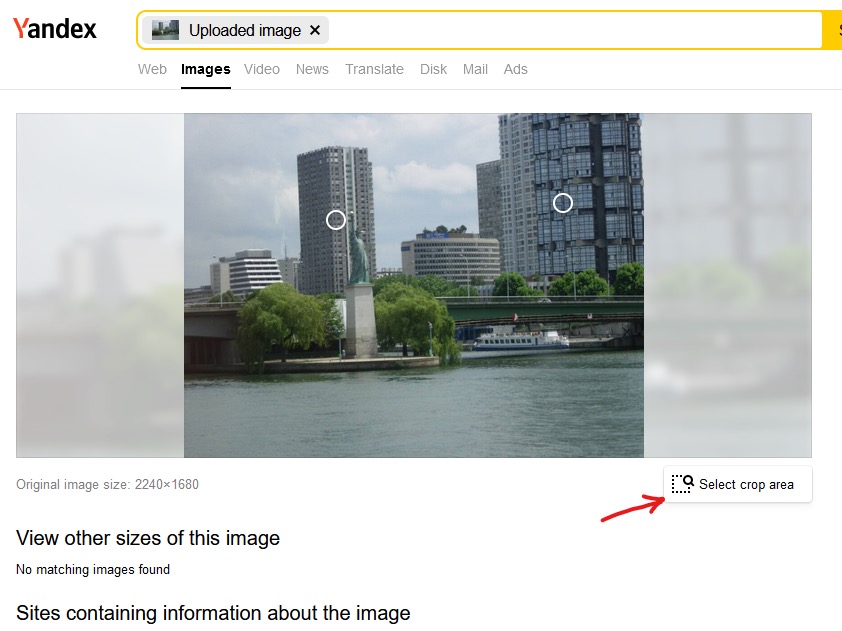Open the Translate tab
This screenshot has width=842, height=631.
[374, 69]
